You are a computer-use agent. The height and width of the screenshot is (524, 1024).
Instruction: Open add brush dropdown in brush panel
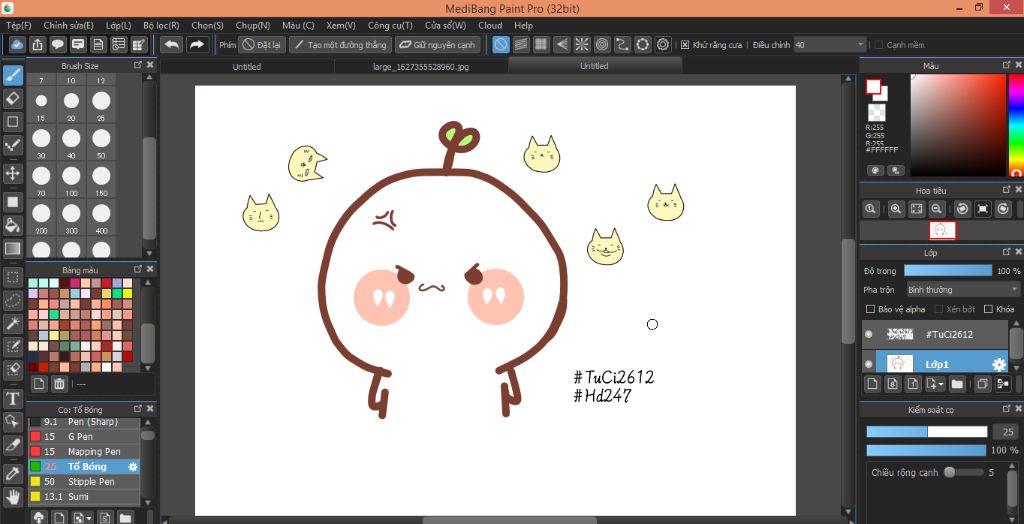pyautogui.click(x=81, y=517)
